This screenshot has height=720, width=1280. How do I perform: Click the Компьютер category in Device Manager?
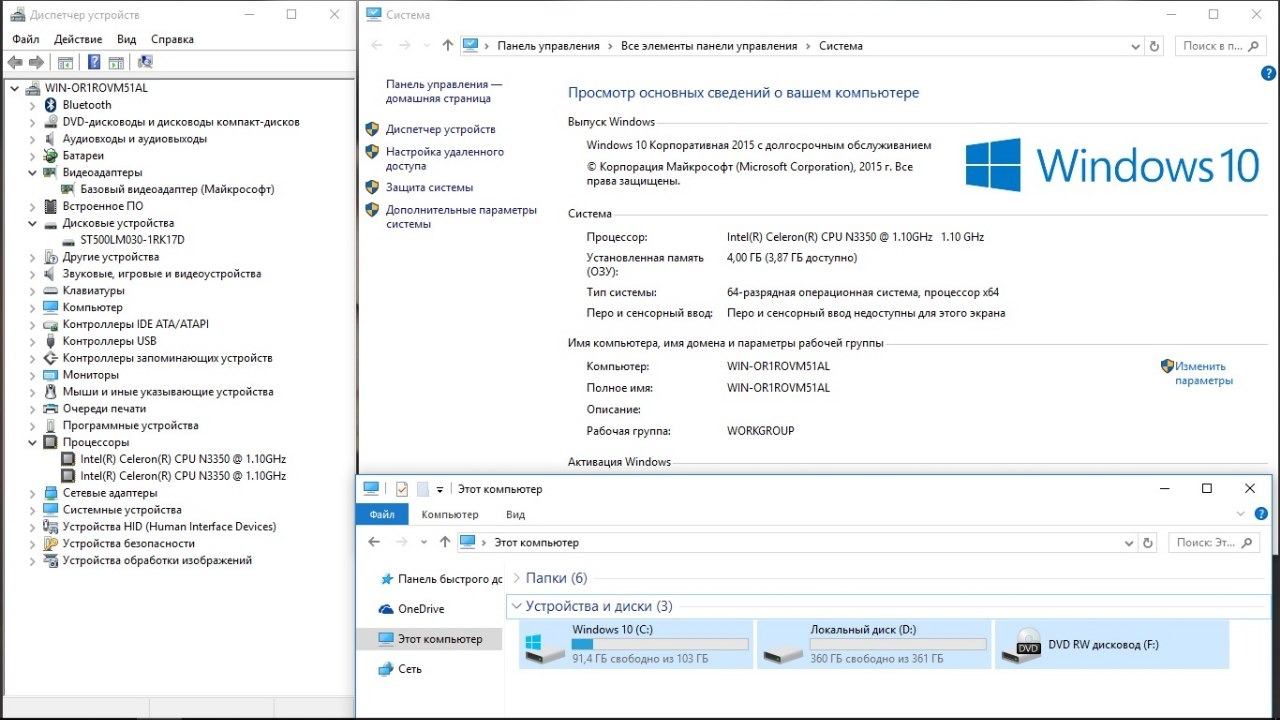coord(92,307)
